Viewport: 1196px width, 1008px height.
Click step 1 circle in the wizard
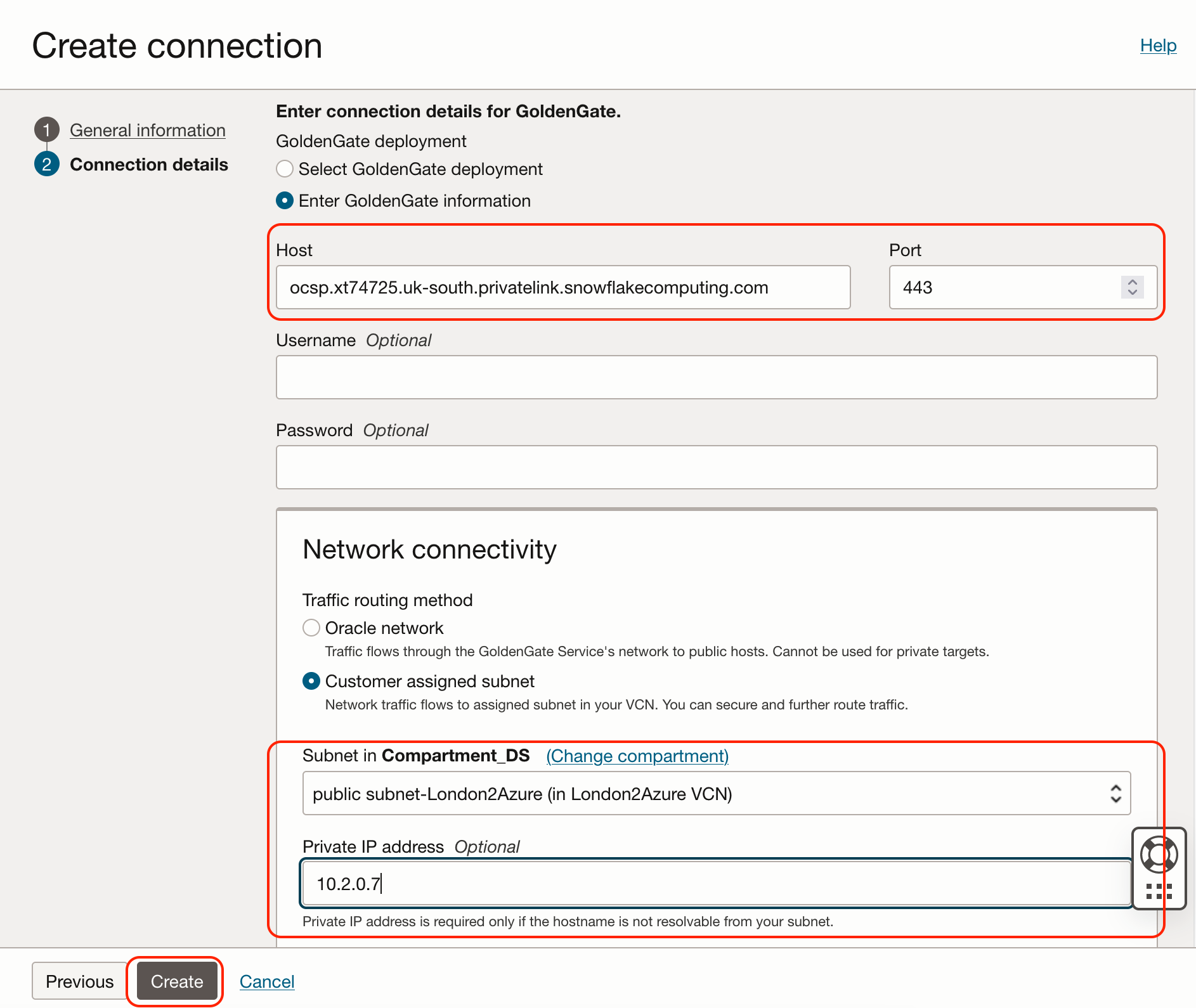(46, 130)
